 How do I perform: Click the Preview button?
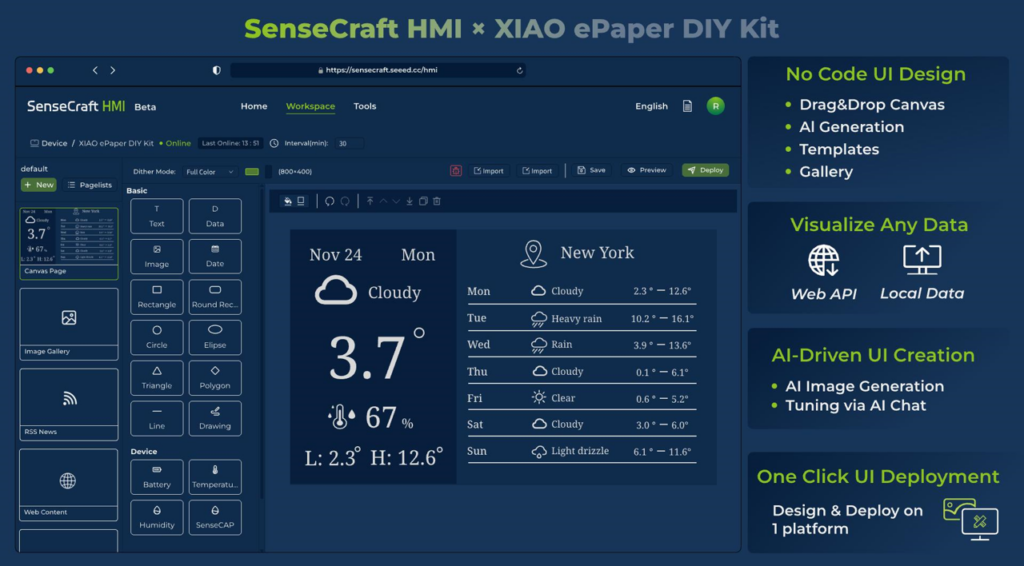tap(647, 171)
